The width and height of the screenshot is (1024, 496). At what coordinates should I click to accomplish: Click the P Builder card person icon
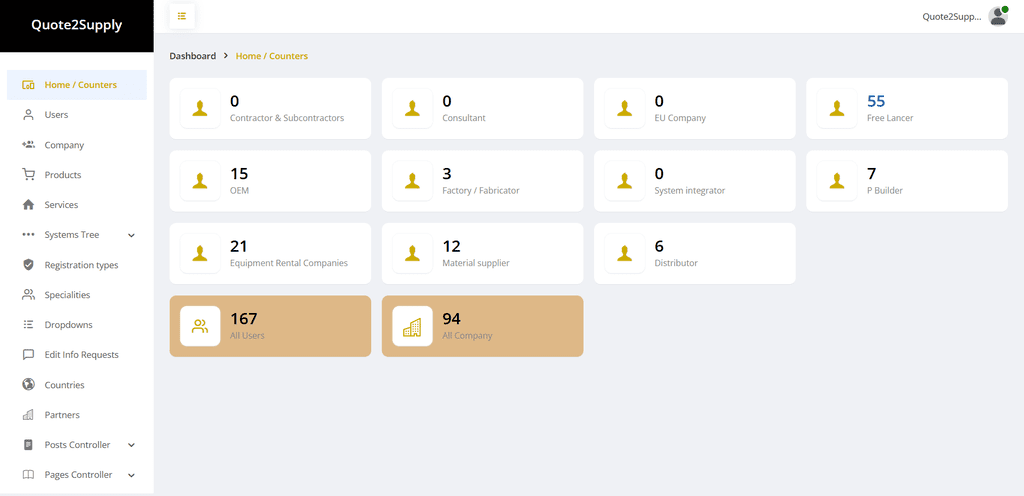(837, 181)
